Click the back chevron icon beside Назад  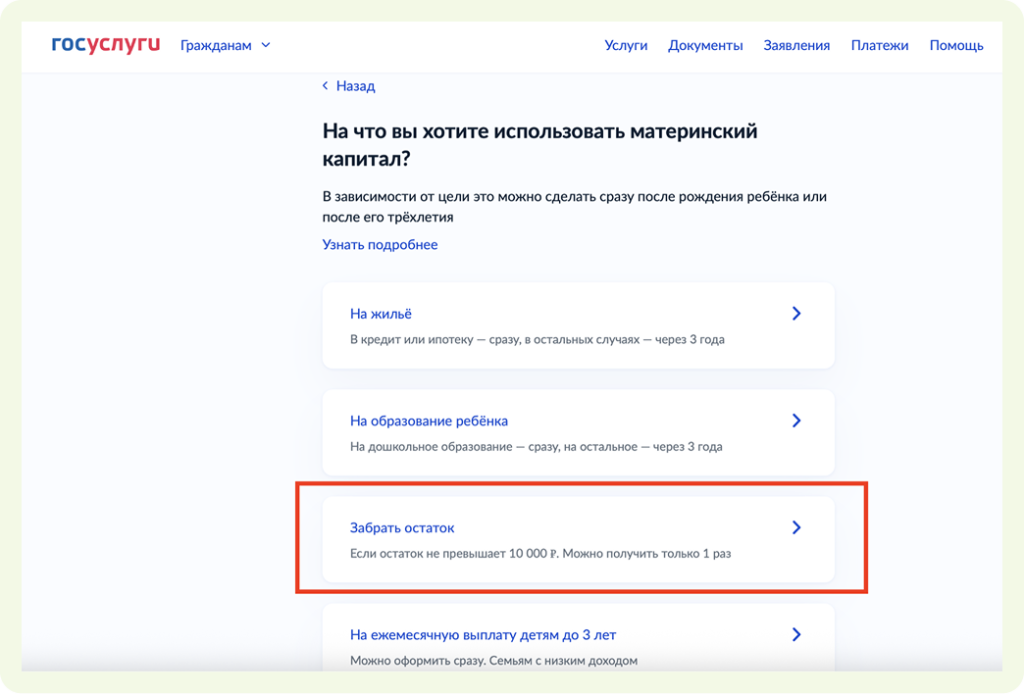(x=325, y=86)
